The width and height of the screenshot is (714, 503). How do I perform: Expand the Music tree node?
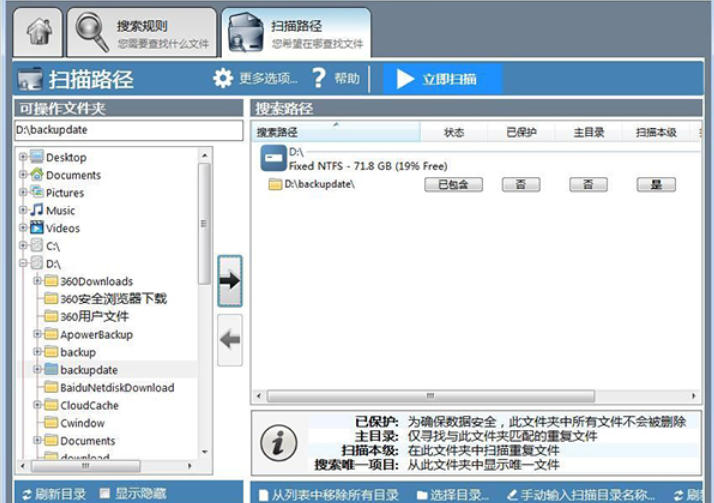pyautogui.click(x=23, y=210)
